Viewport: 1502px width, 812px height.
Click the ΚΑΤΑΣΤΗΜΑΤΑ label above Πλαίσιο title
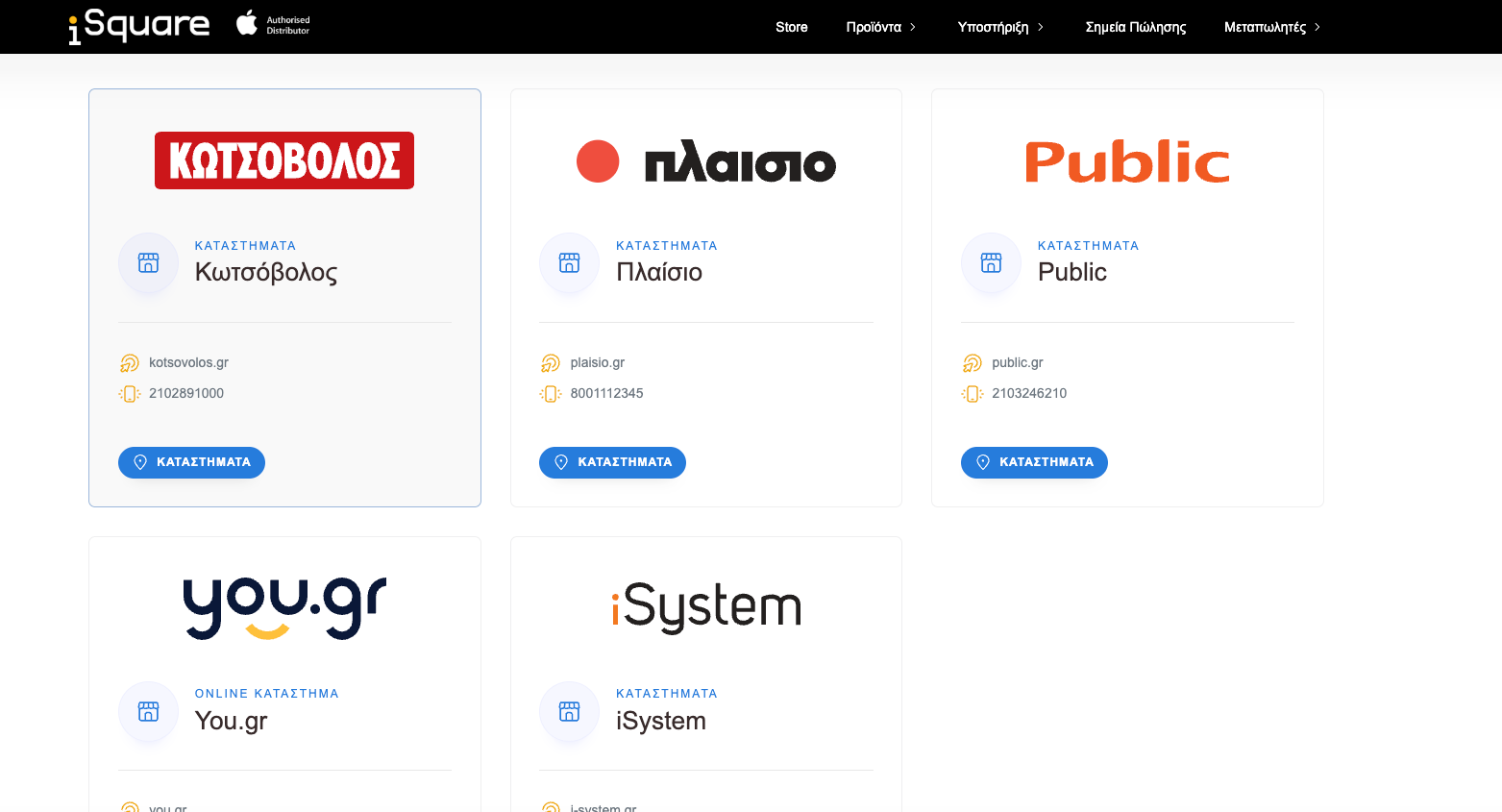click(x=667, y=246)
